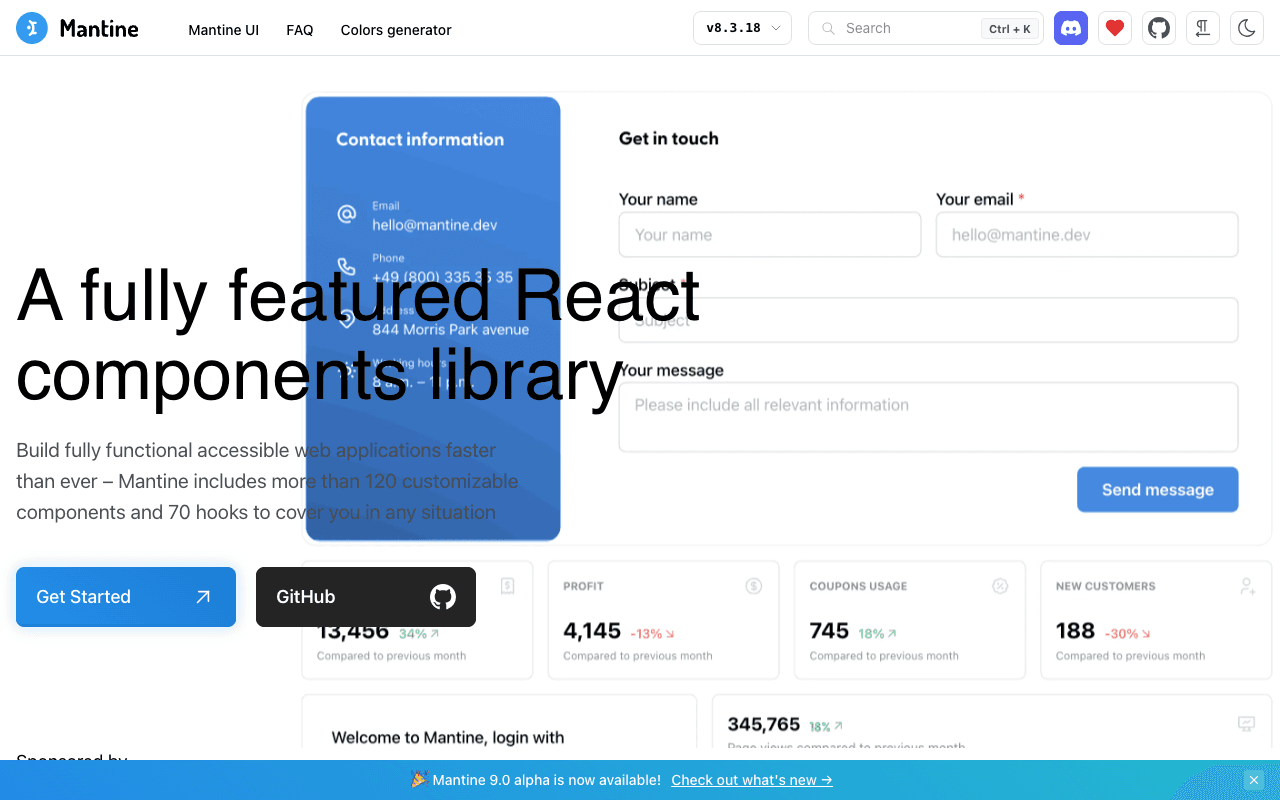The image size is (1280, 800).
Task: Click the -30% new customers change indicator
Action: pyautogui.click(x=1128, y=633)
